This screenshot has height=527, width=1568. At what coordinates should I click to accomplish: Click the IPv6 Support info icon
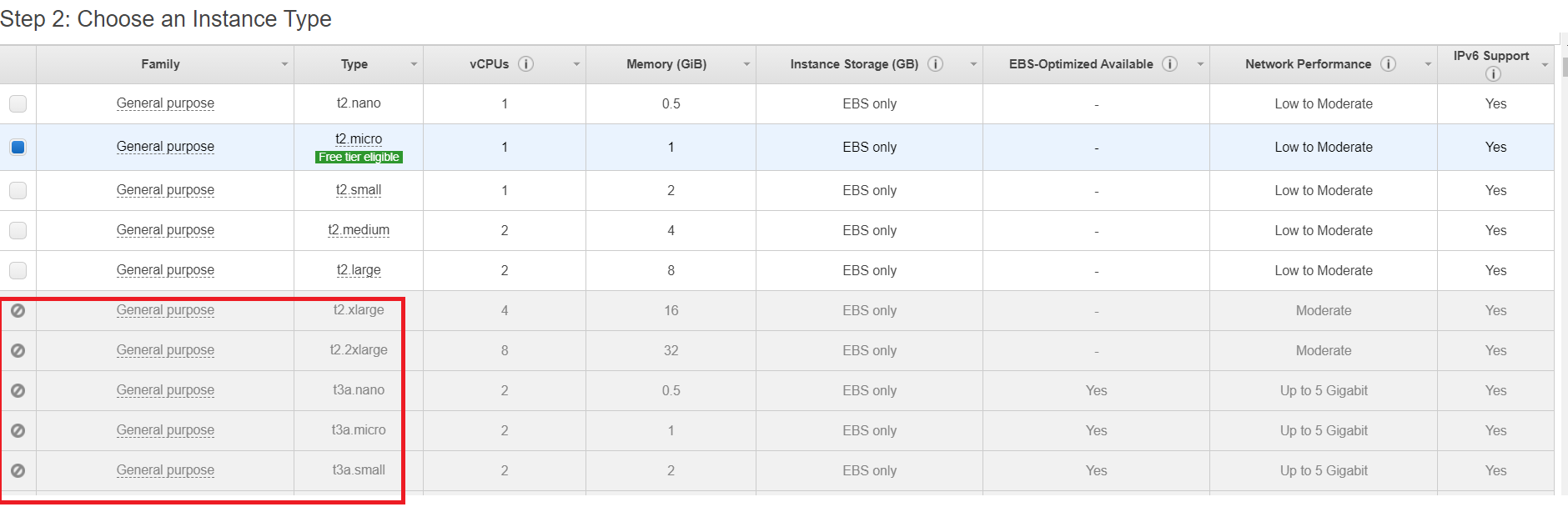point(1493,74)
